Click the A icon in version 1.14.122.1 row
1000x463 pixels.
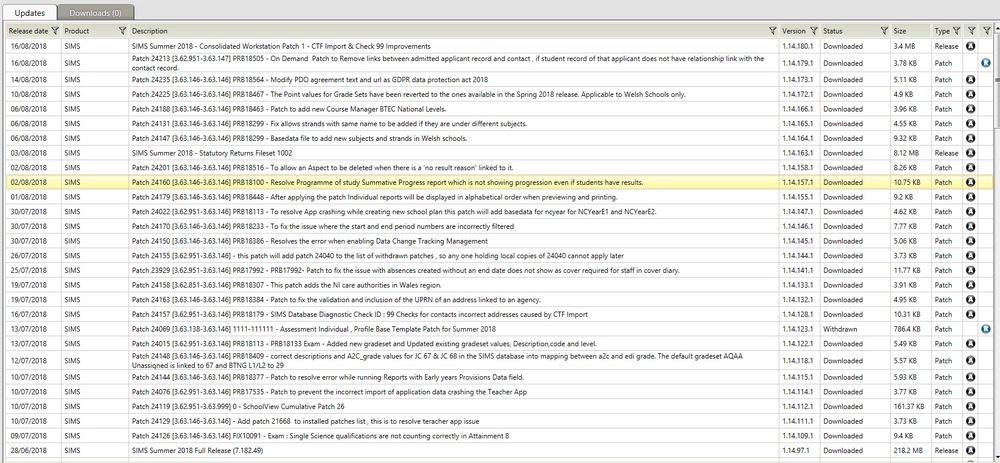point(971,344)
